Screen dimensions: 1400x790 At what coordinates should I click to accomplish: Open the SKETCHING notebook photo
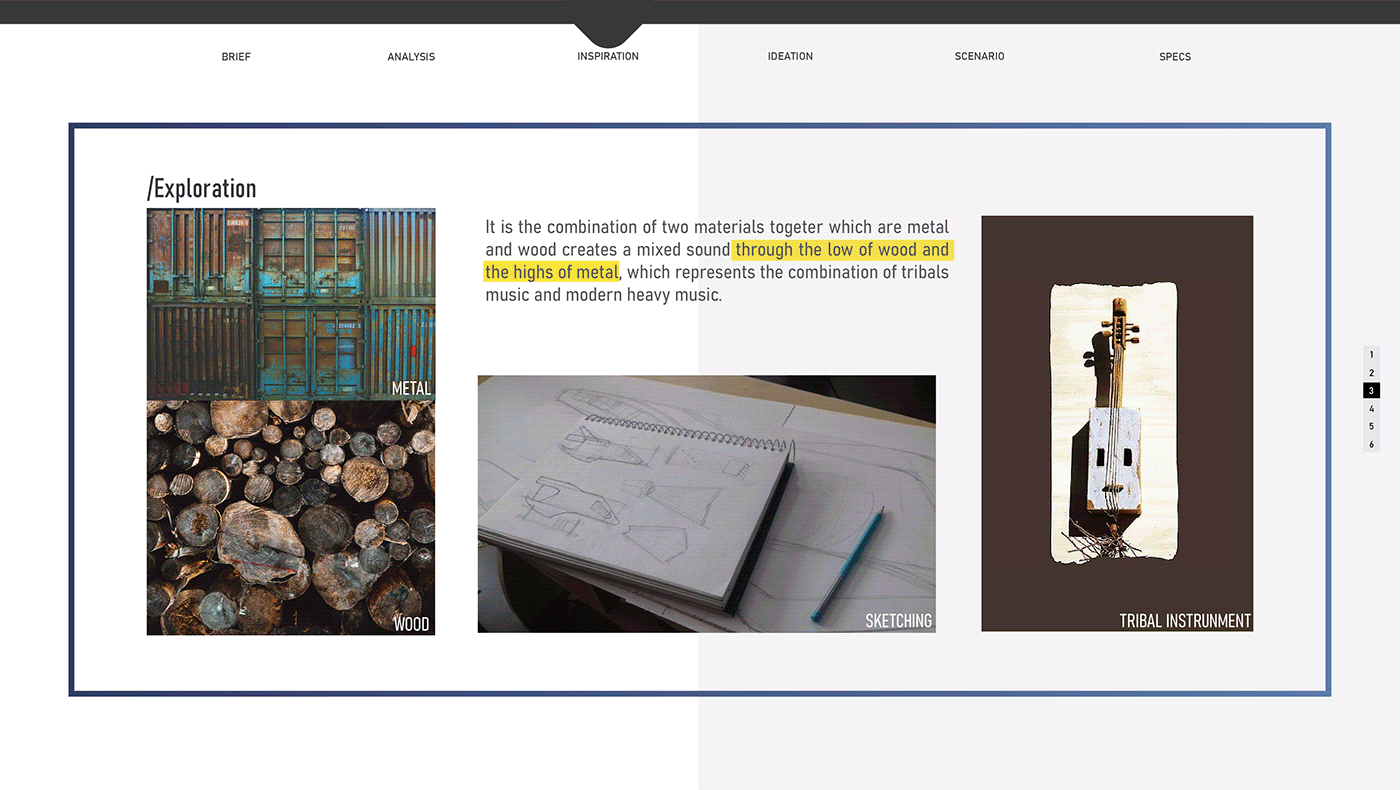click(x=707, y=504)
